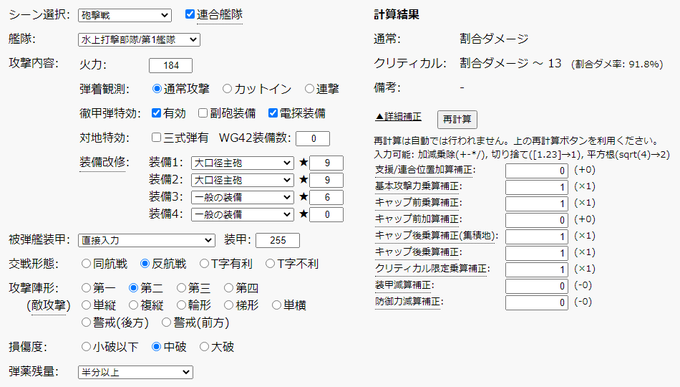Toggle 電探装備 checkbox

pos(273,113)
